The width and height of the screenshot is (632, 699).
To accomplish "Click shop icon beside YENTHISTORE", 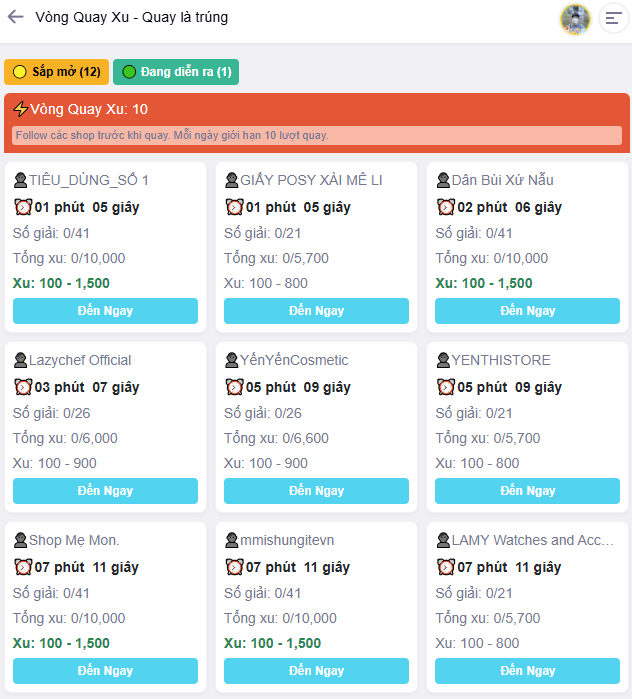I will click(443, 360).
